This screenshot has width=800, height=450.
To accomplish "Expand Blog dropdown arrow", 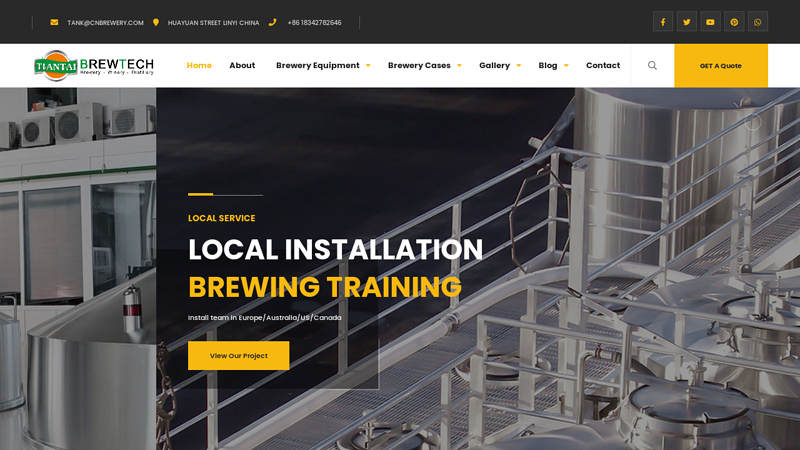I will click(566, 66).
